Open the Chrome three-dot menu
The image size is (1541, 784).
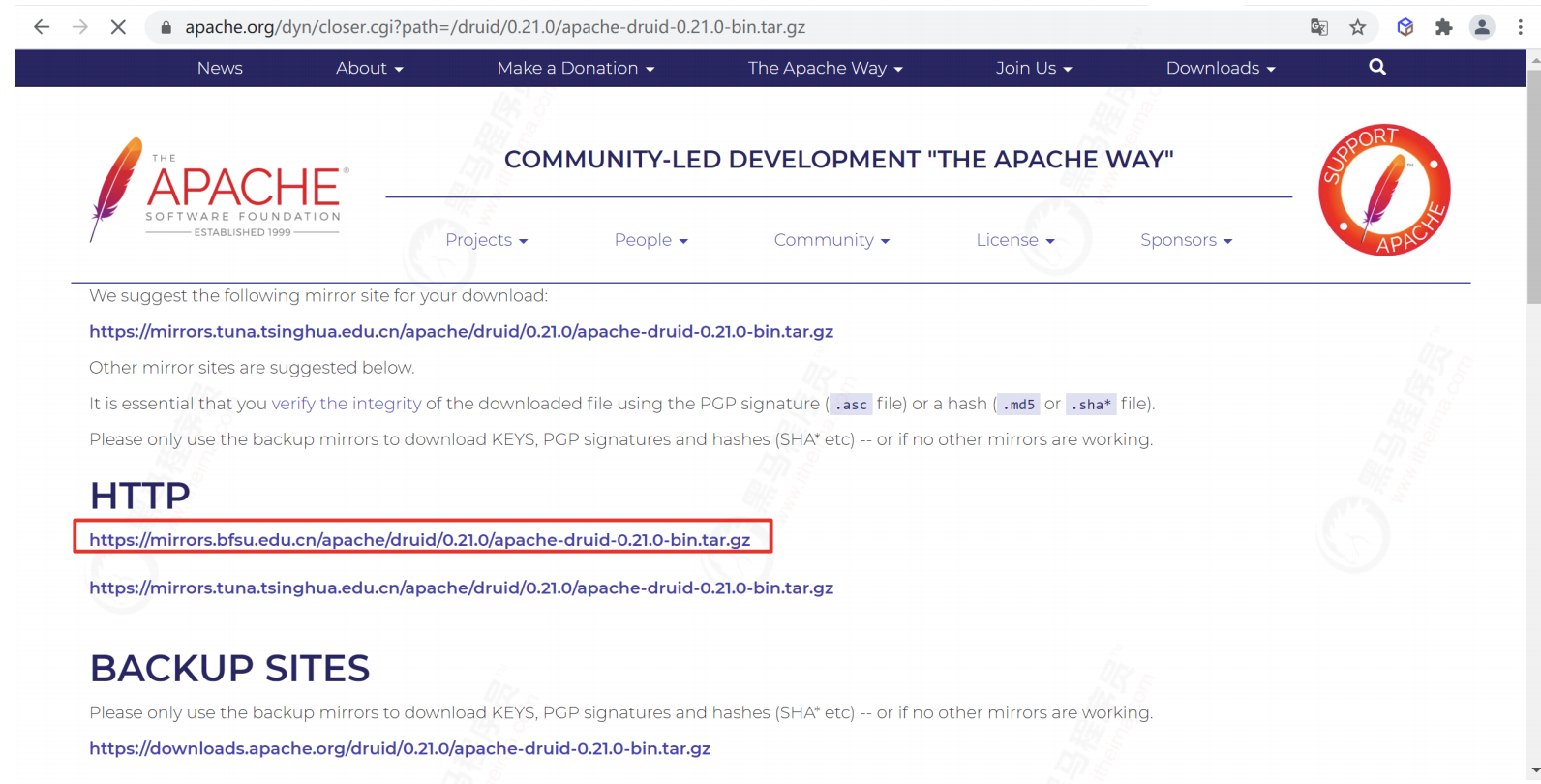[x=1521, y=27]
